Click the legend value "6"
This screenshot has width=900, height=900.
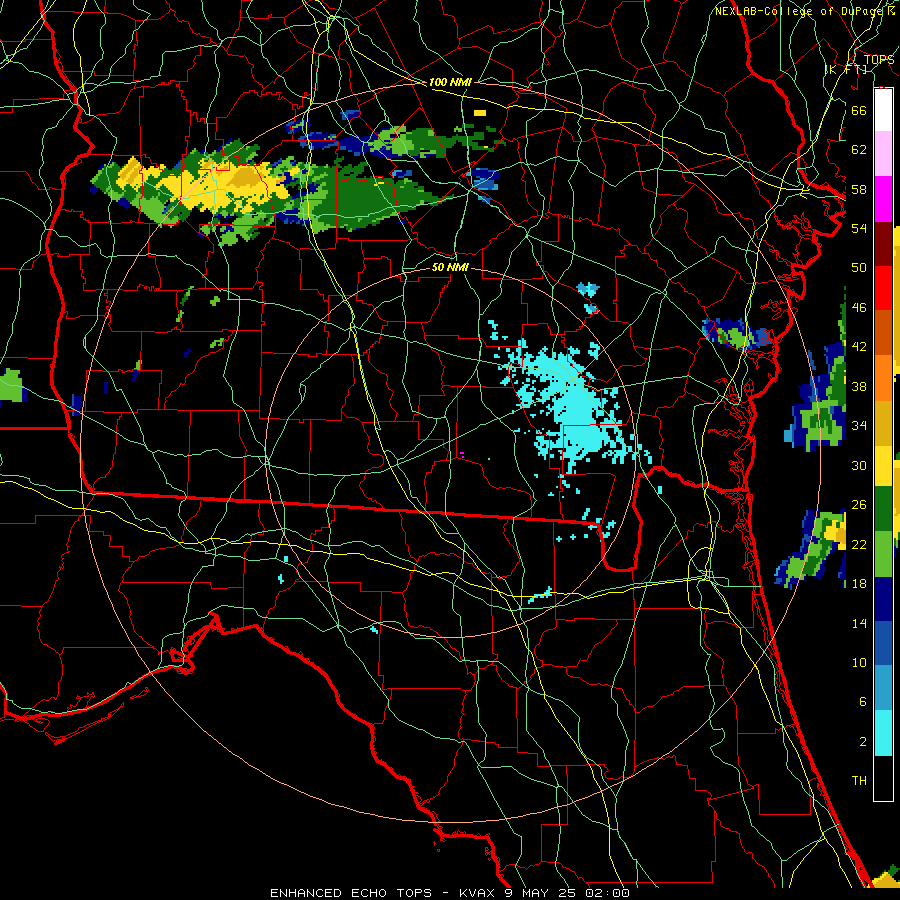pyautogui.click(x=862, y=701)
